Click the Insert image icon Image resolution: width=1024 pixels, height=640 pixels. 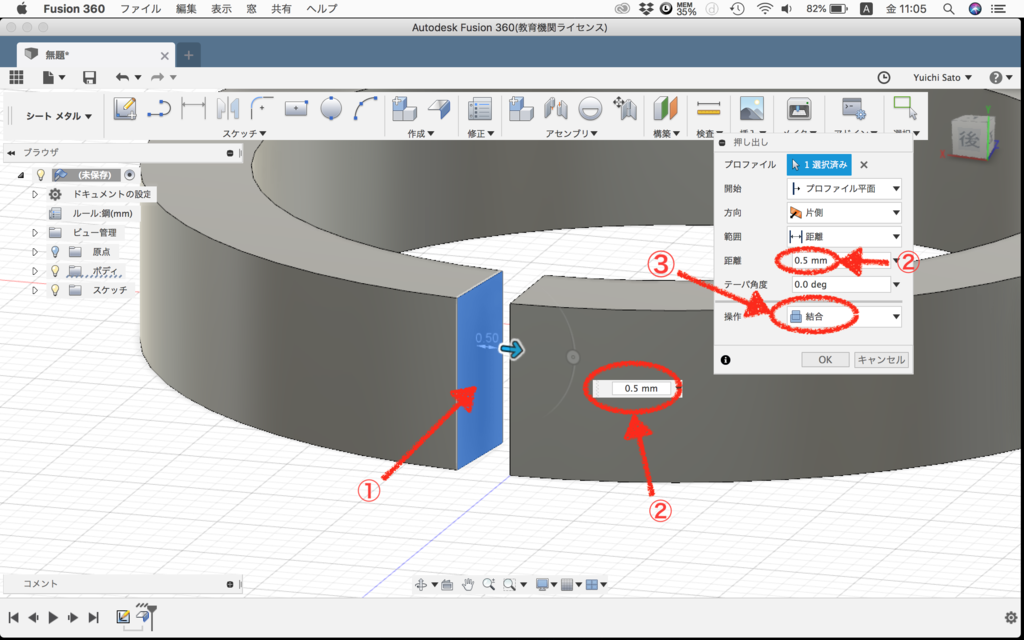point(752,108)
